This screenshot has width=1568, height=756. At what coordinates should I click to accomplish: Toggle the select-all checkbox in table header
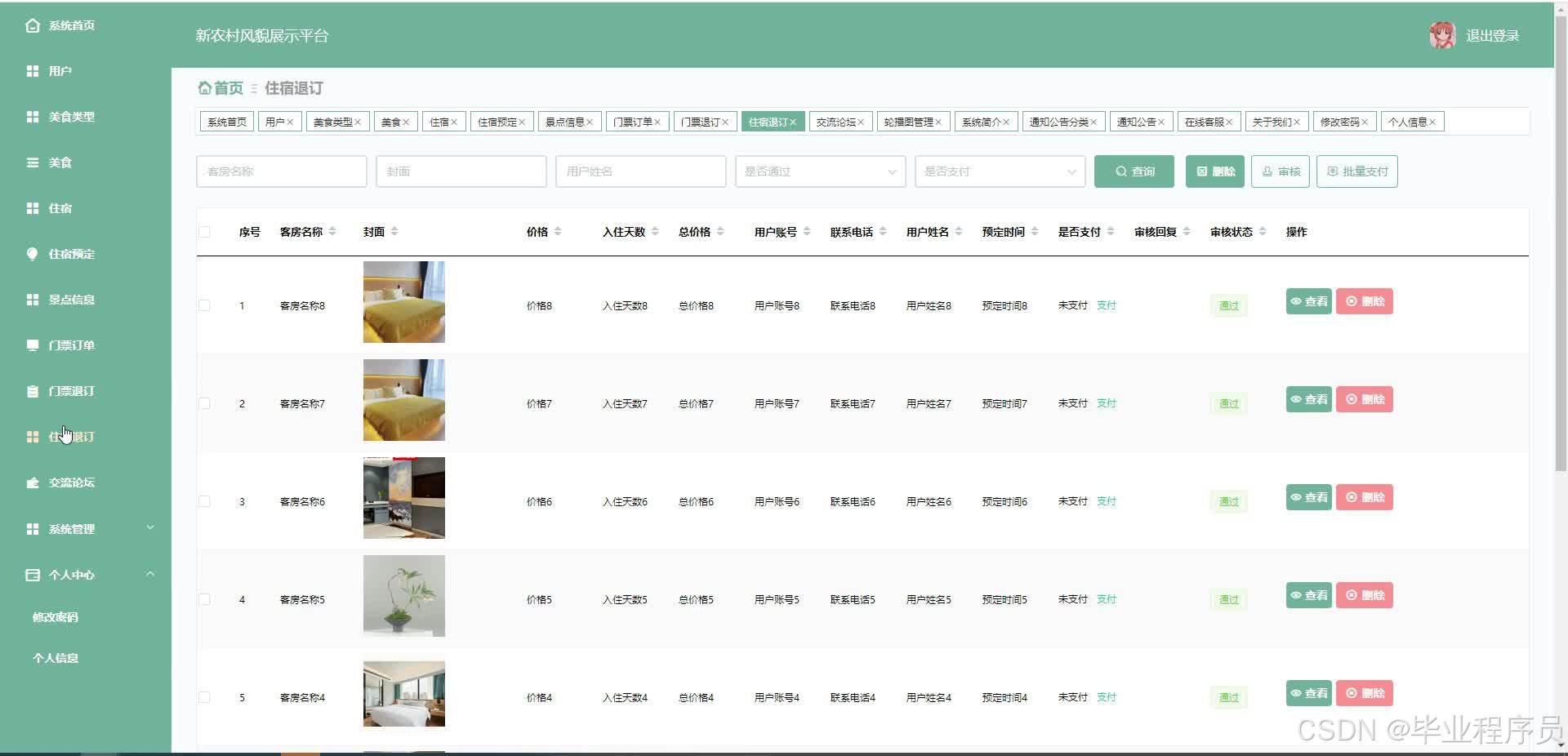[204, 232]
